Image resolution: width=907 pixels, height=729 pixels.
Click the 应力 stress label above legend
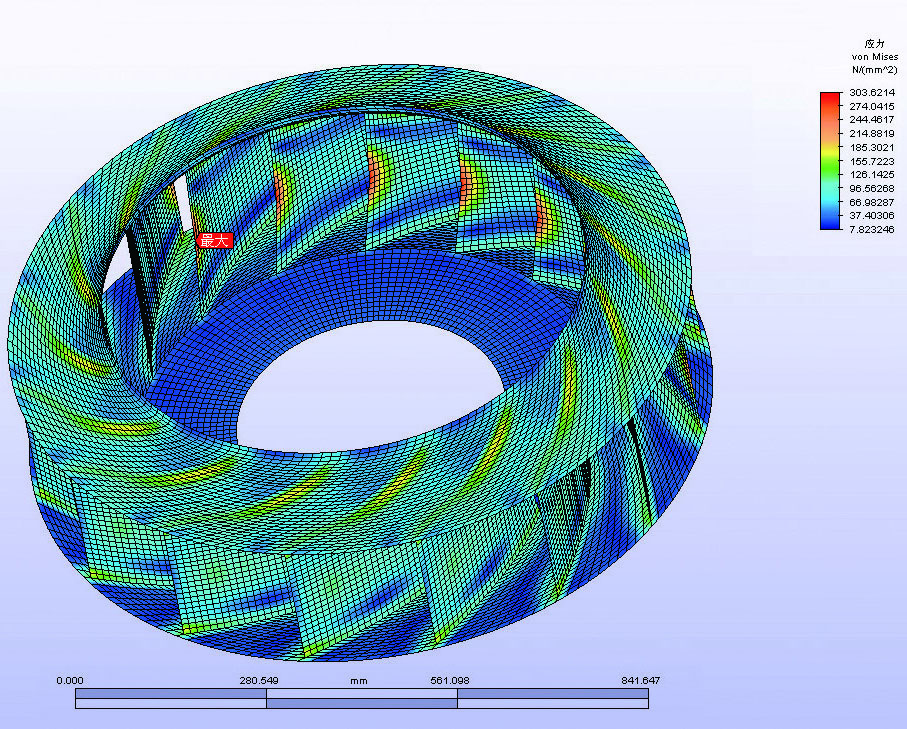point(875,44)
